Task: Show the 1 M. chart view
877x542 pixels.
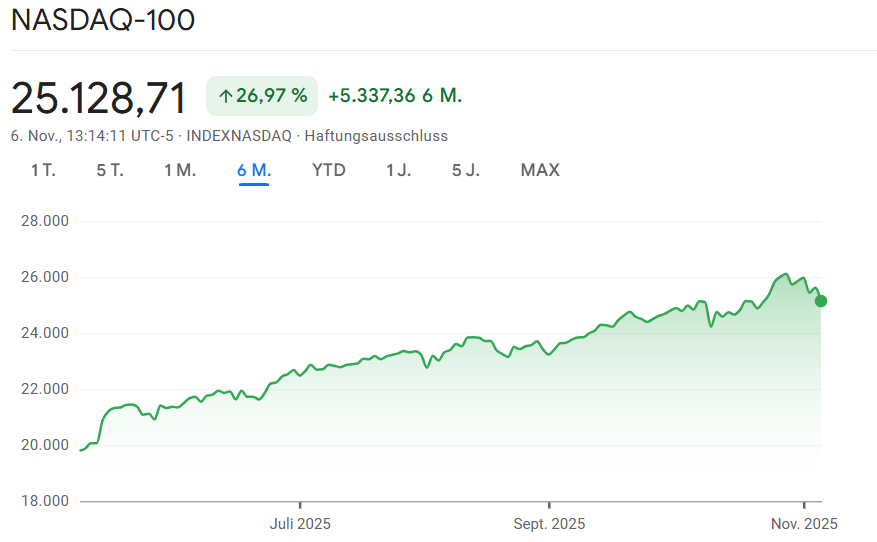Action: tap(180, 170)
